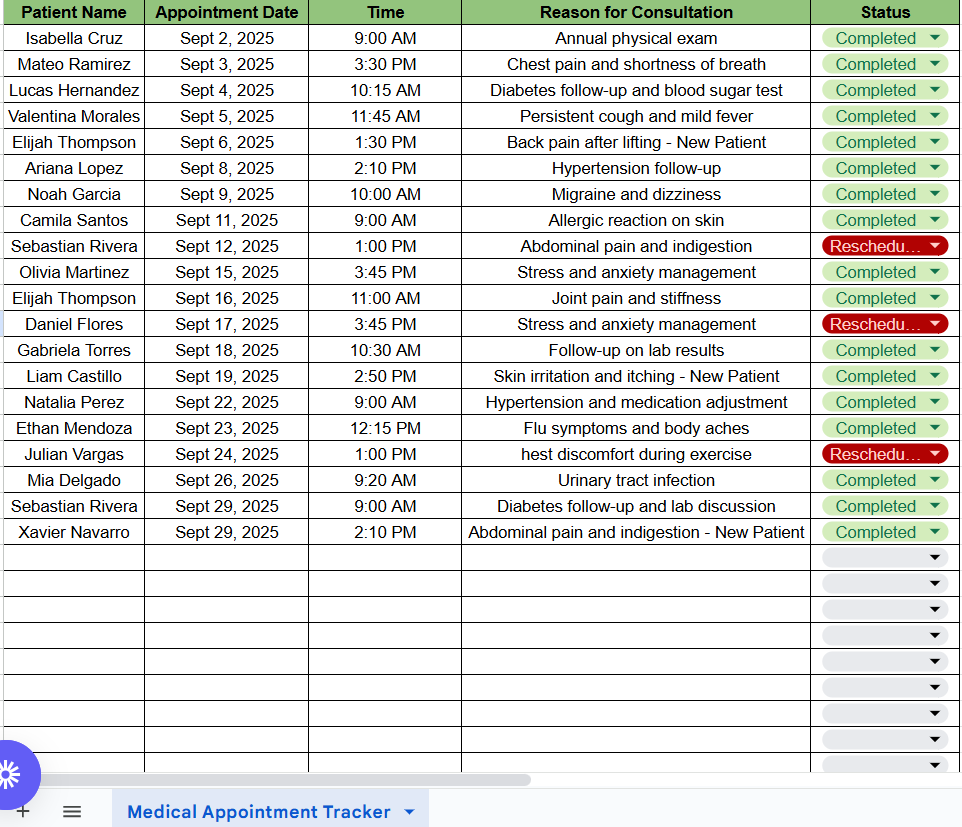Select the Valentina Morales name cell

[x=74, y=116]
